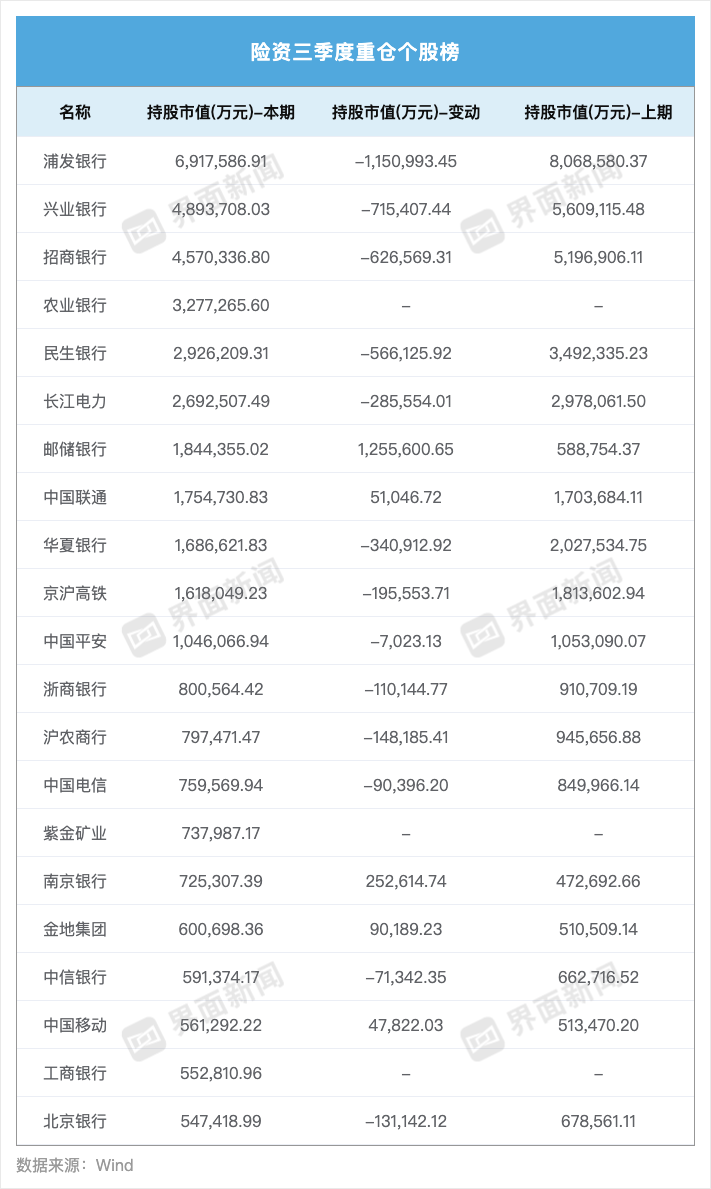Select the 京沪高铁 stock name
The width and height of the screenshot is (711, 1189).
(x=75, y=593)
